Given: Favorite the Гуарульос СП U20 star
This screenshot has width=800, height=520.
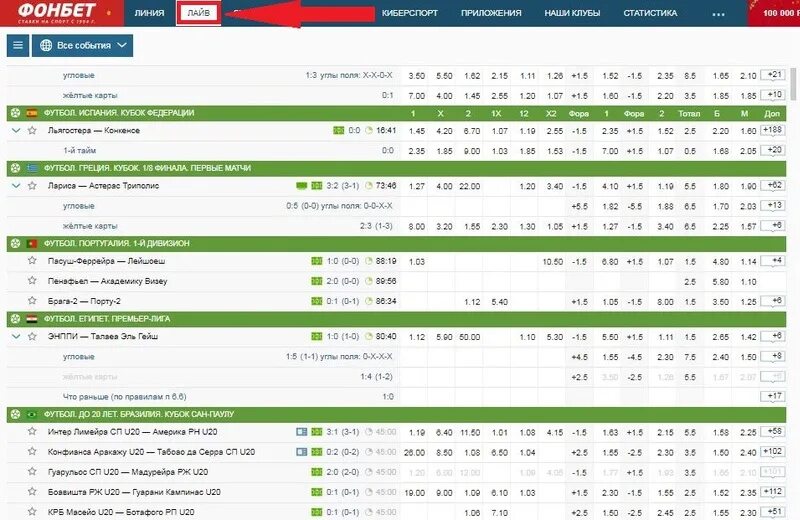Looking at the screenshot, I should point(32,472).
